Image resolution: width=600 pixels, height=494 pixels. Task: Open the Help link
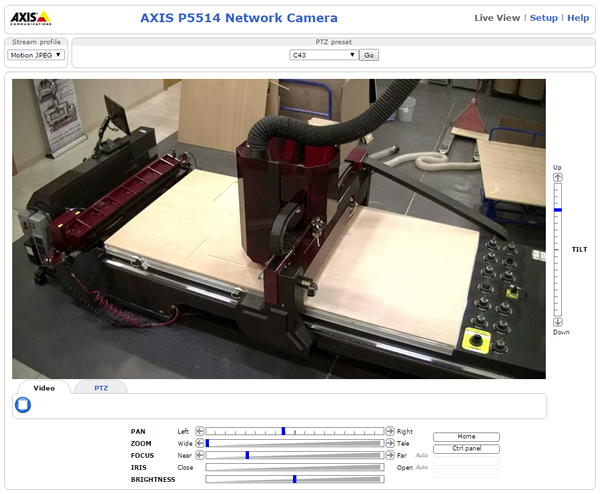pyautogui.click(x=578, y=18)
